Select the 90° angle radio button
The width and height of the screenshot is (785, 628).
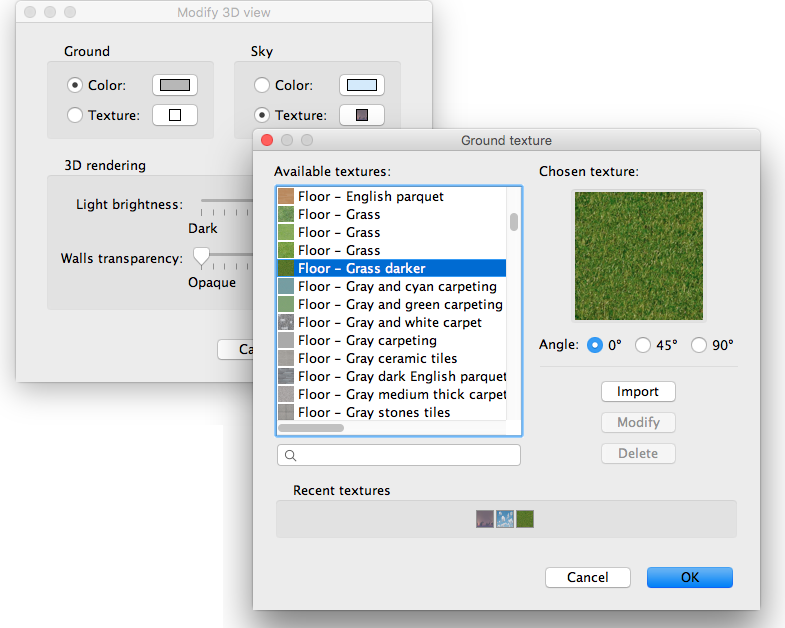[x=699, y=345]
